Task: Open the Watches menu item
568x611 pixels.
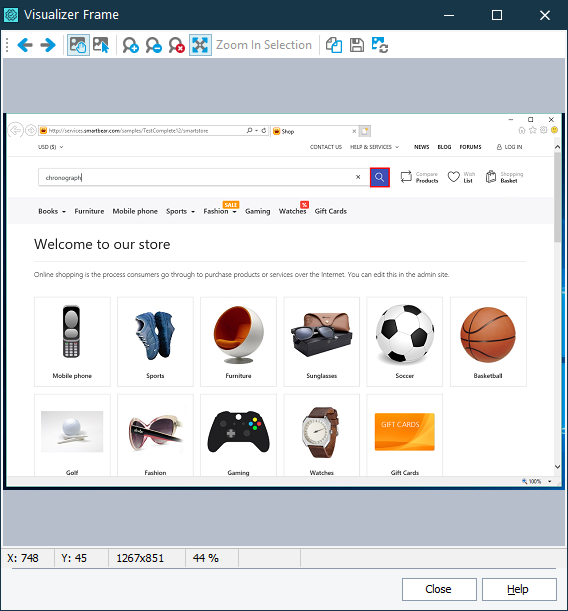Action: [x=292, y=211]
